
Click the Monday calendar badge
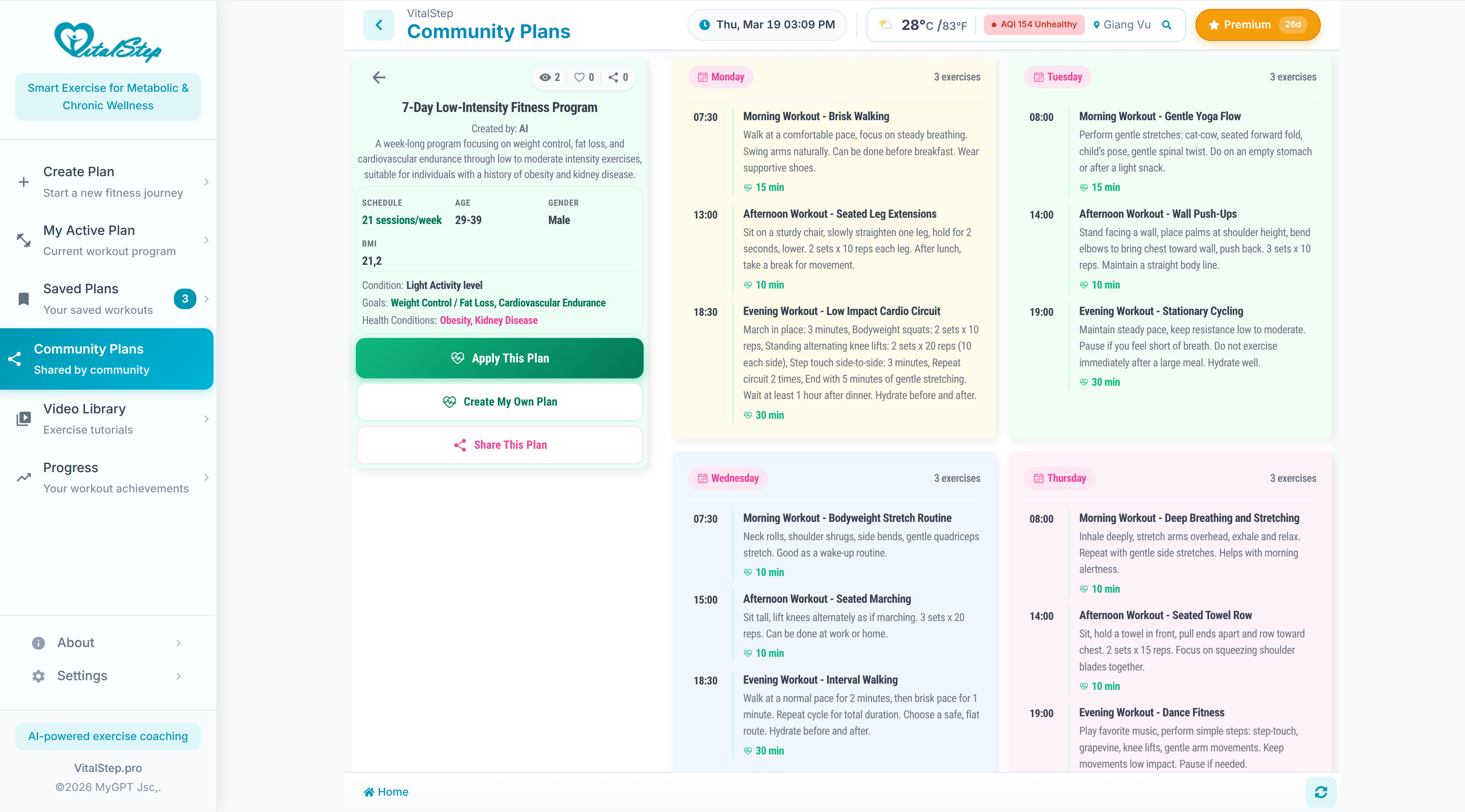tap(721, 77)
